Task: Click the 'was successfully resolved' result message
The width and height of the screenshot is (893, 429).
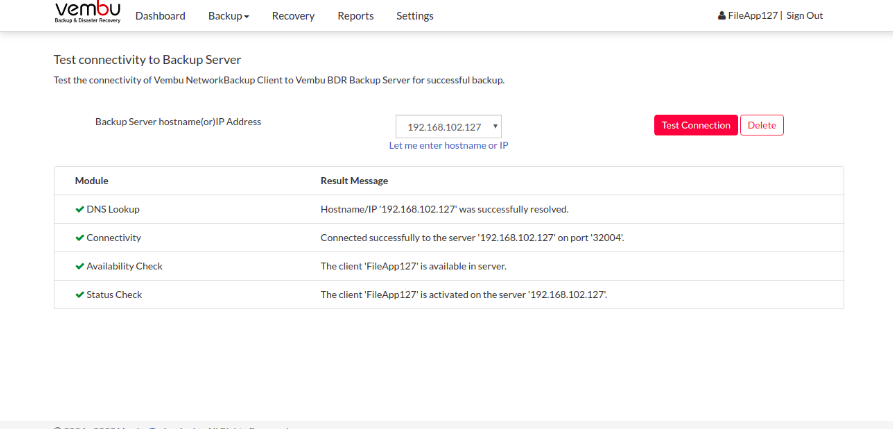Action: click(445, 209)
